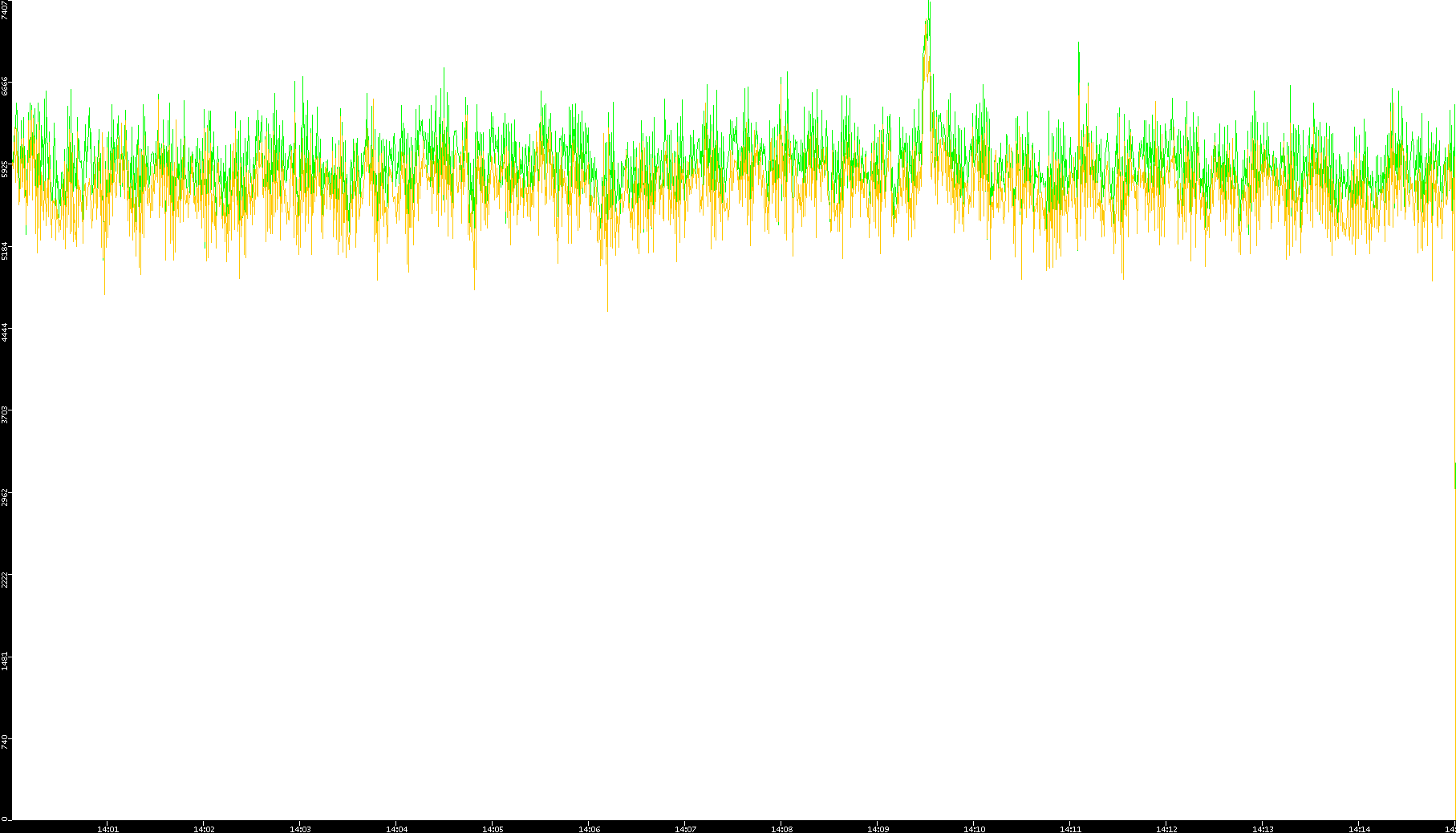Click the 14:10 time axis label
The image size is (1456, 833).
[974, 828]
